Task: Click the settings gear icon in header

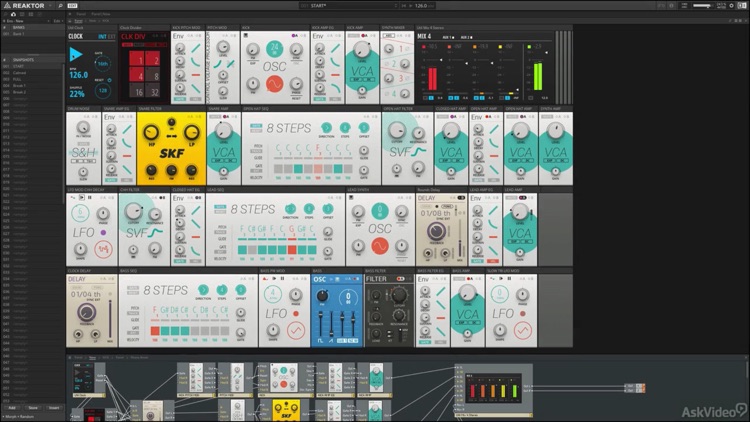Action: 731,6
